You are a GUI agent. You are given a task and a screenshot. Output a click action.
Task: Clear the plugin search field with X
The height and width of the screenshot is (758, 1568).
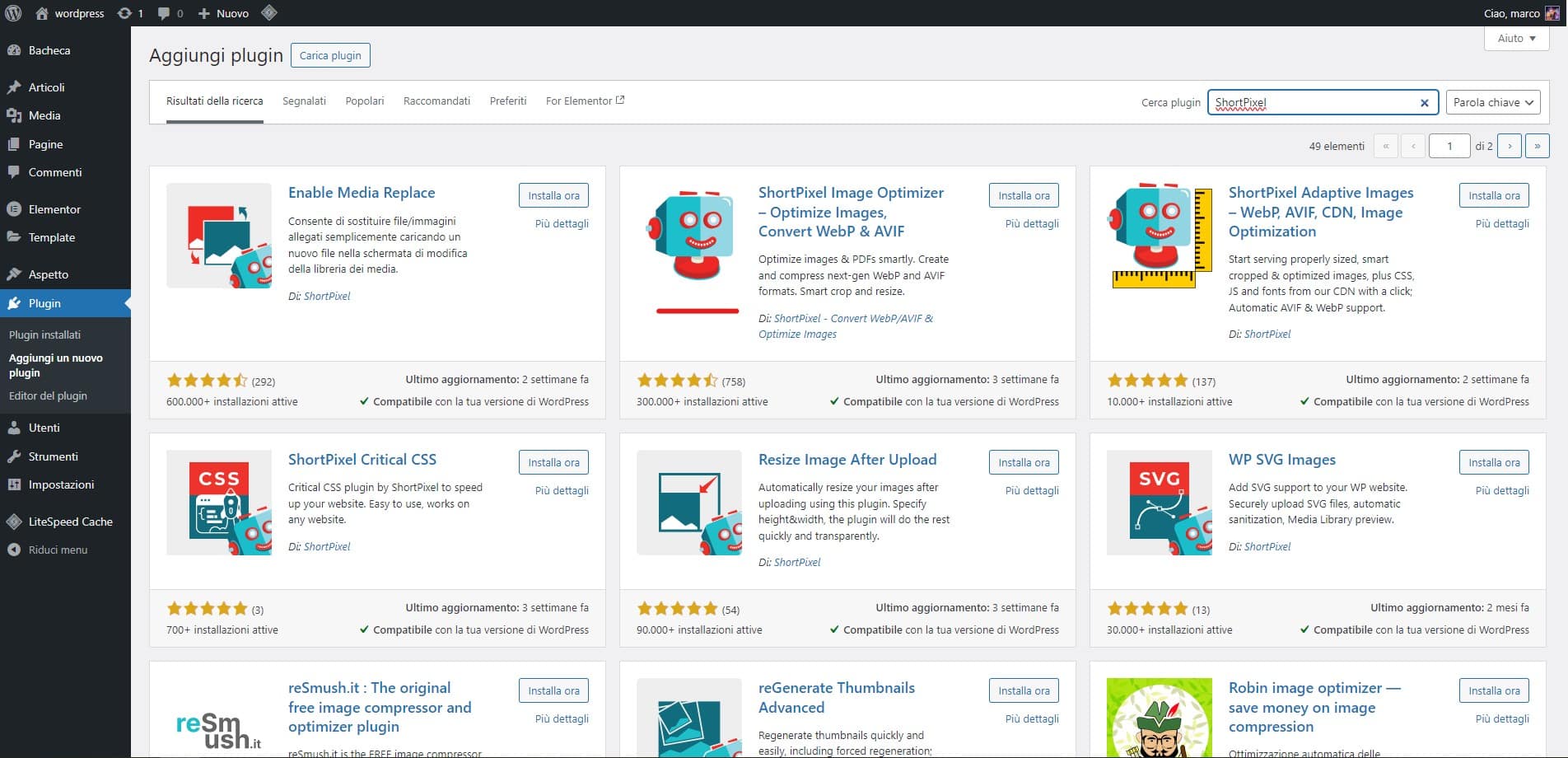tap(1424, 103)
